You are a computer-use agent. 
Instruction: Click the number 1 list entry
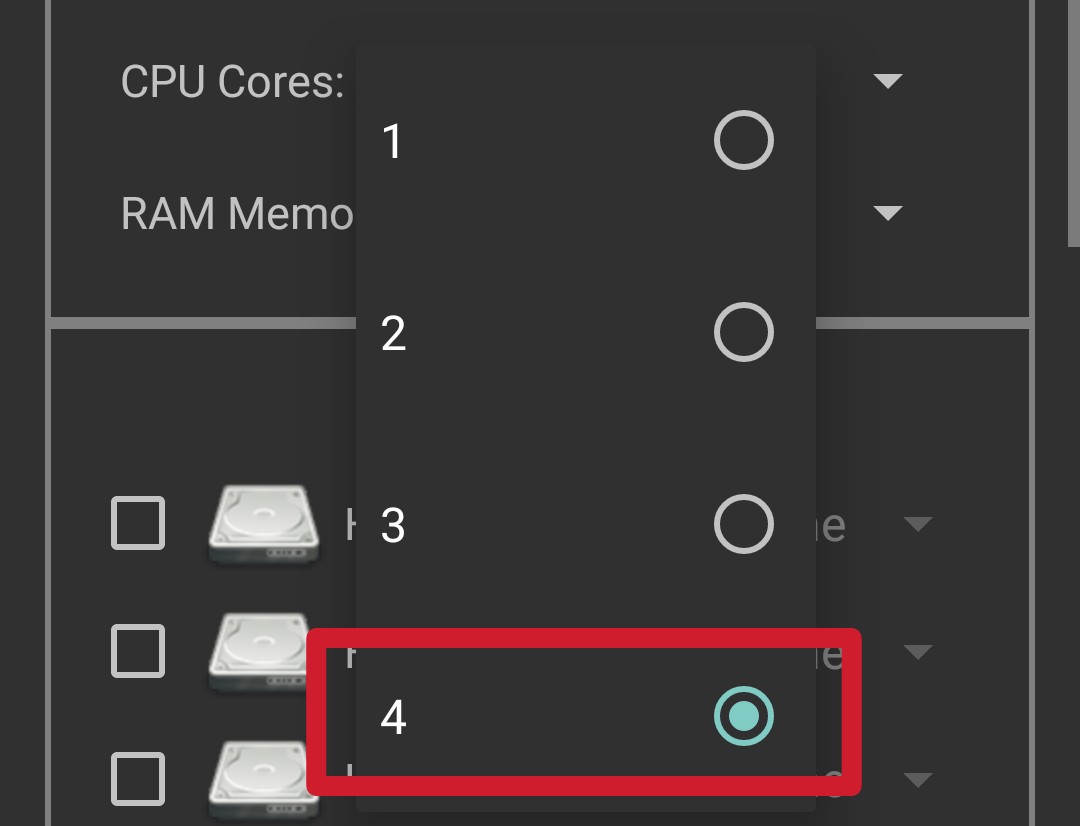point(585,141)
